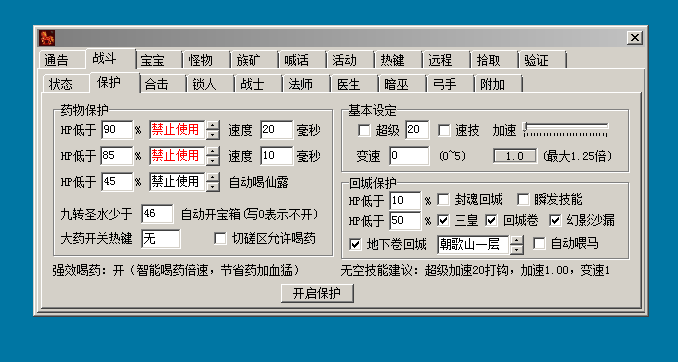Click the 超级 value field showing 20
The image size is (678, 362).
click(417, 130)
